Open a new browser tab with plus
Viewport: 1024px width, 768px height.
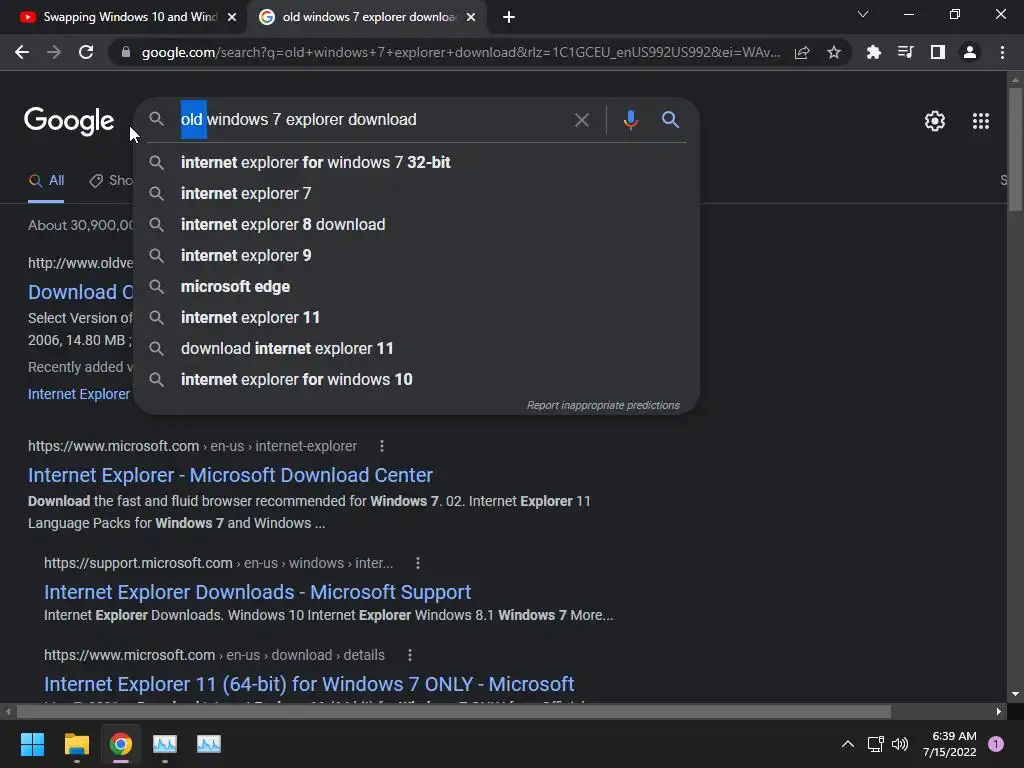click(x=509, y=18)
